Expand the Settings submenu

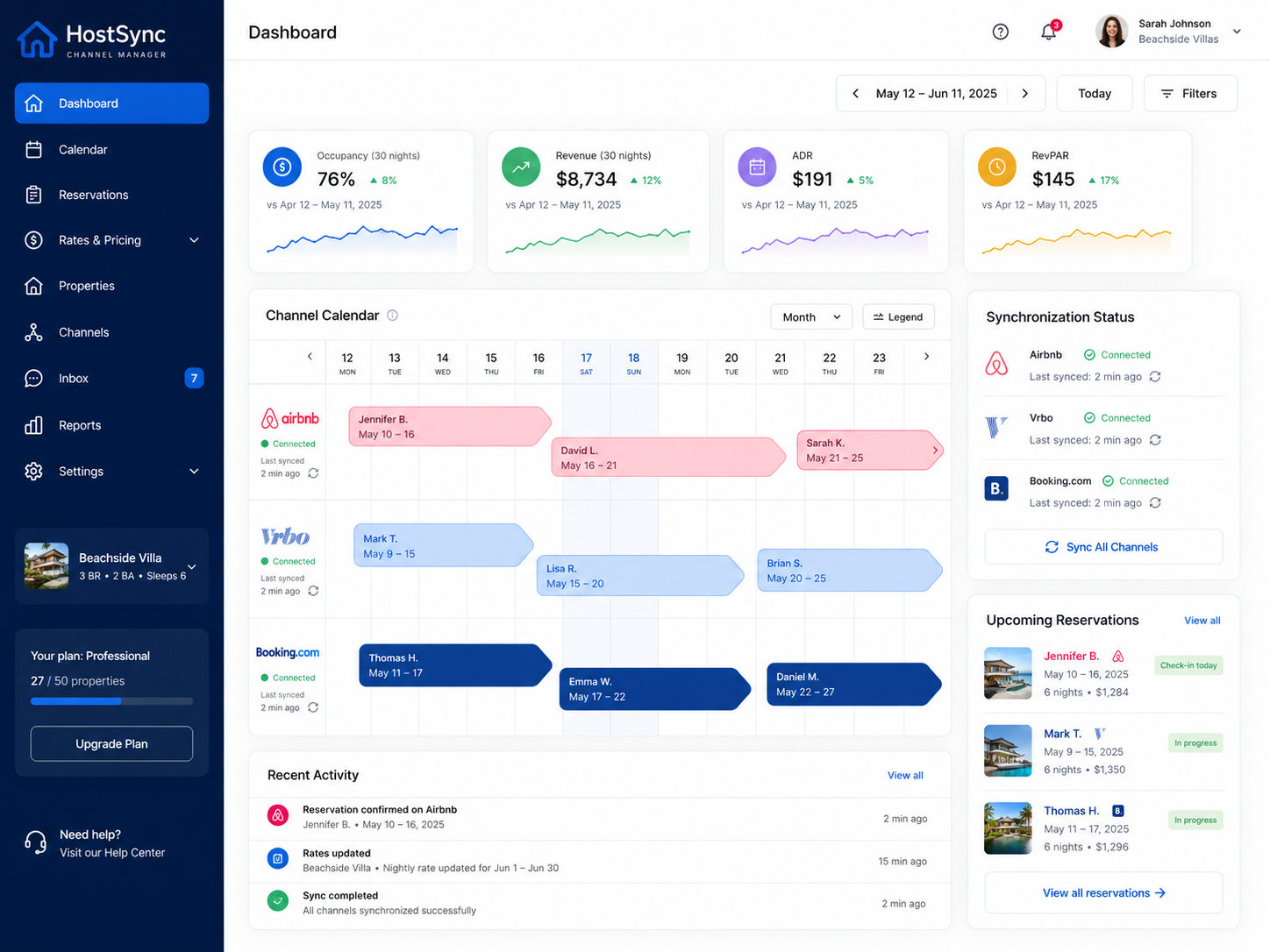[194, 472]
